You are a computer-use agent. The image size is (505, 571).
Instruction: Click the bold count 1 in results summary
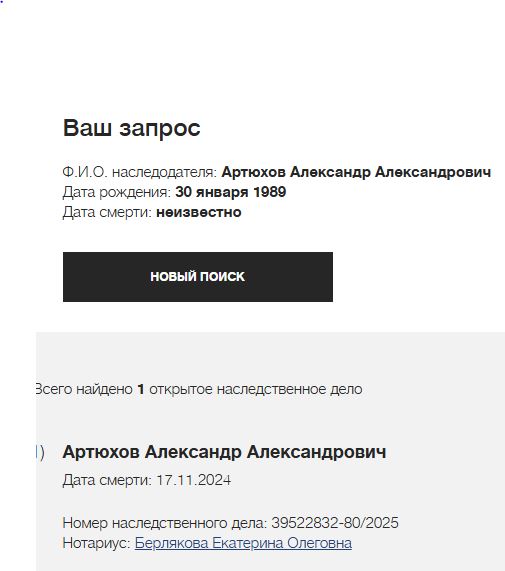point(141,389)
